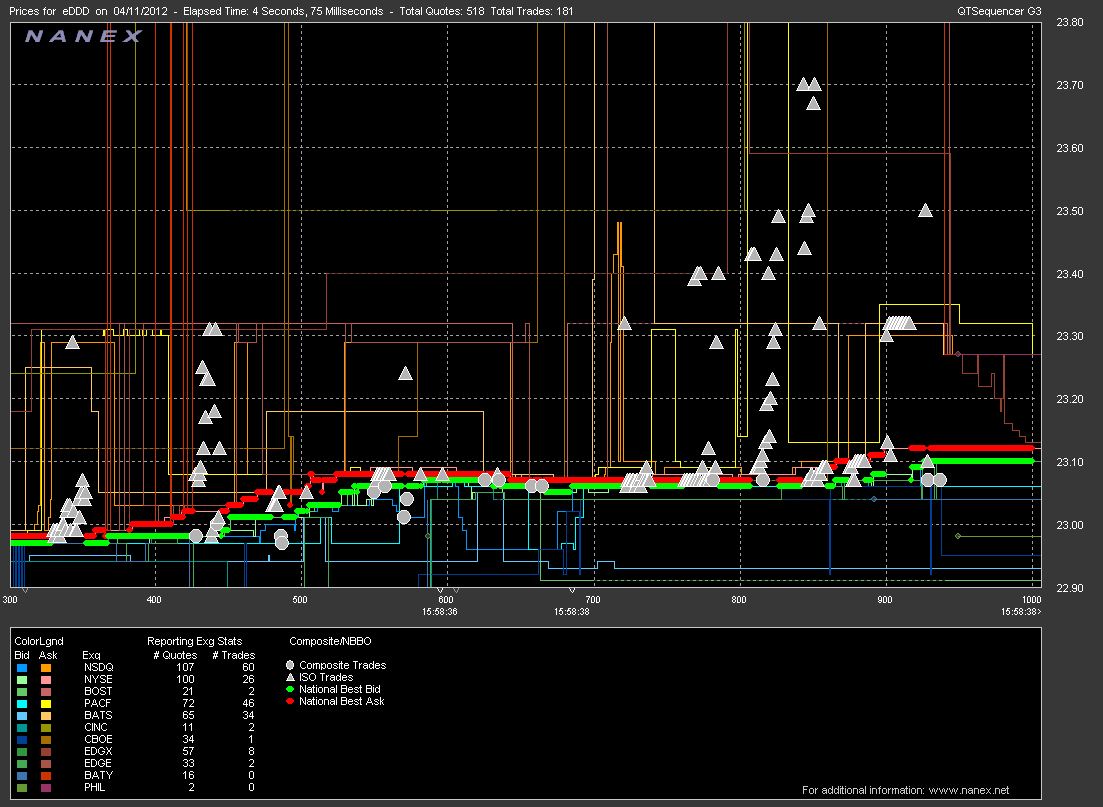The width and height of the screenshot is (1103, 807).
Task: Click the ISO Trades triangle legend icon
Action: click(290, 677)
